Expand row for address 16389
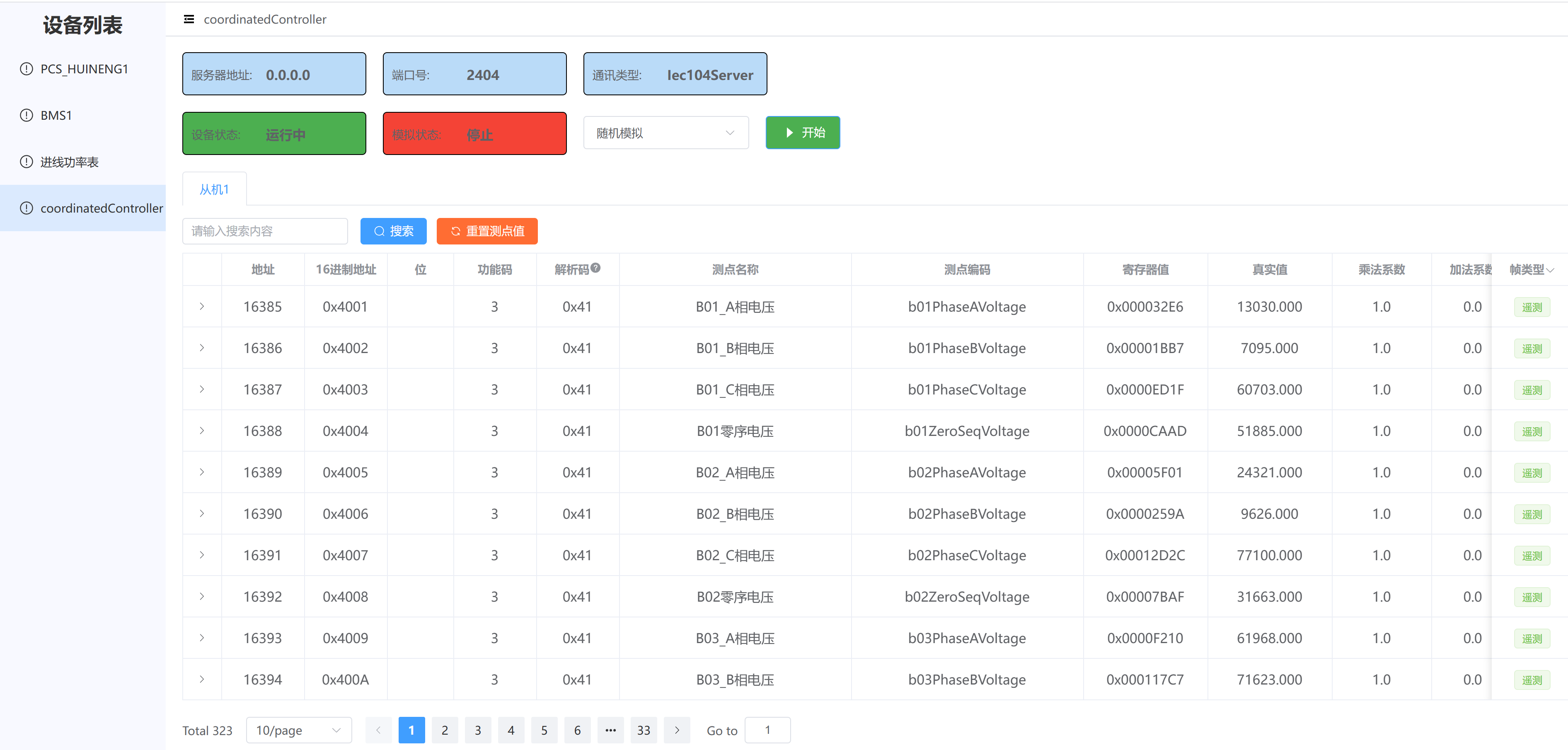The width and height of the screenshot is (1568, 750). click(202, 472)
